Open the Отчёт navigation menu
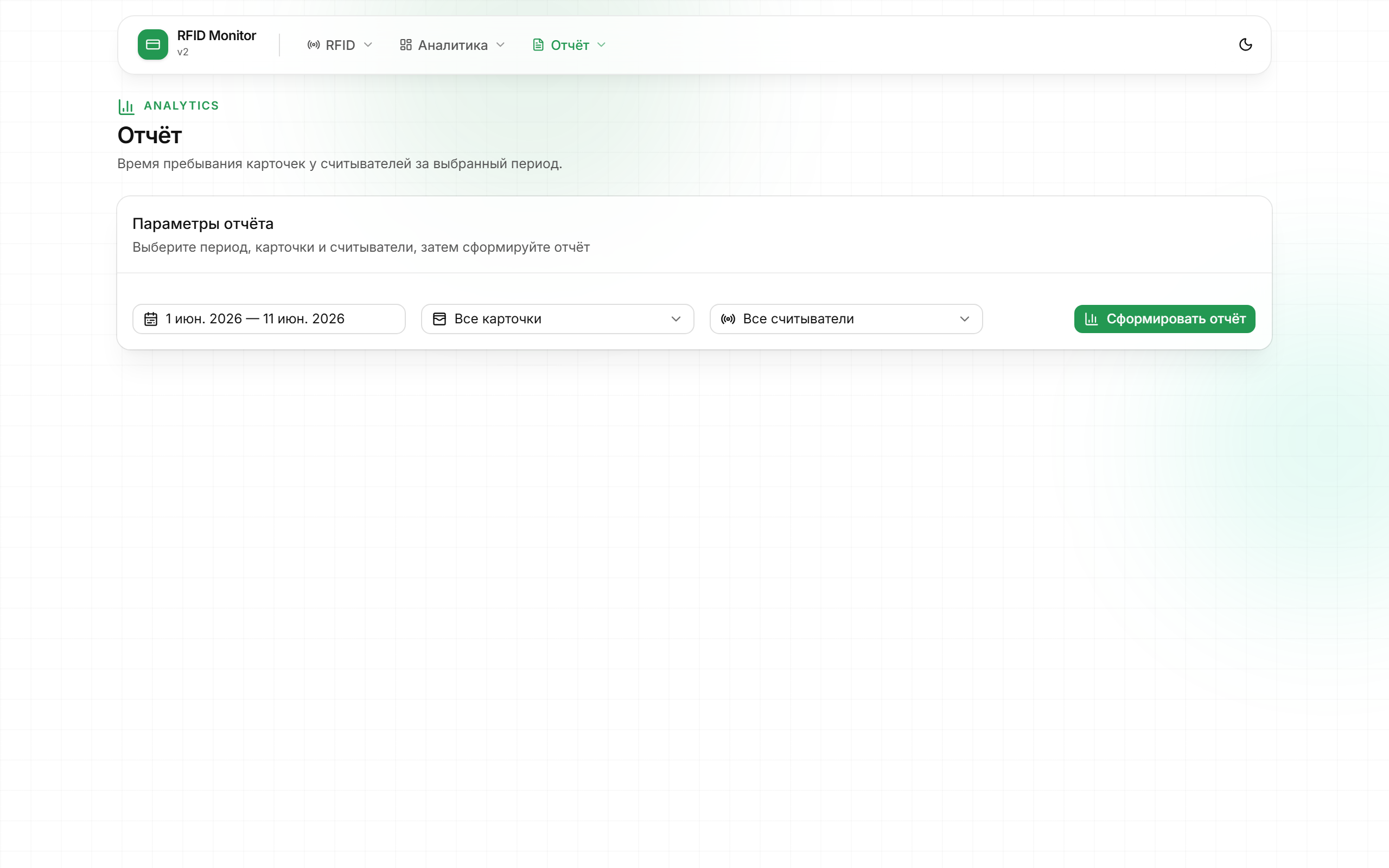 [569, 45]
